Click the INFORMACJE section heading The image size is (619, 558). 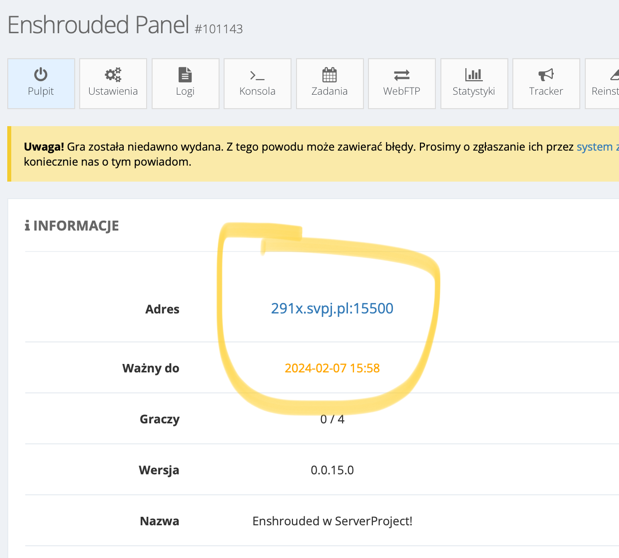tap(72, 226)
